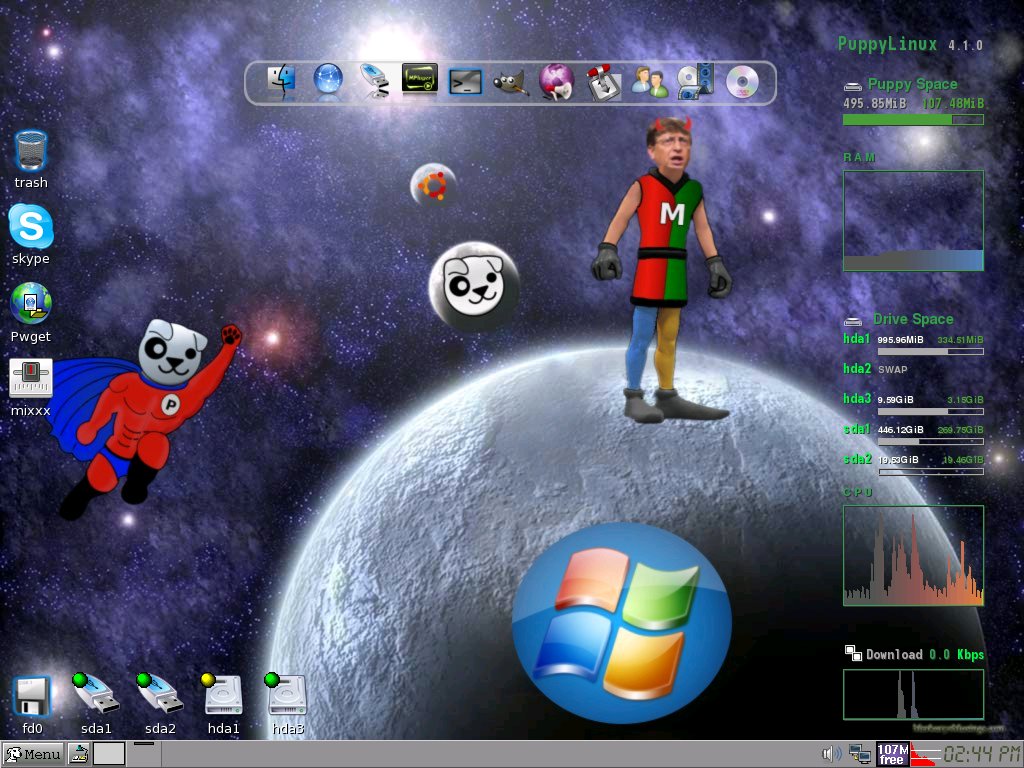This screenshot has height=768, width=1024.
Task: Open the network computers icon in the tray
Action: coord(859,754)
